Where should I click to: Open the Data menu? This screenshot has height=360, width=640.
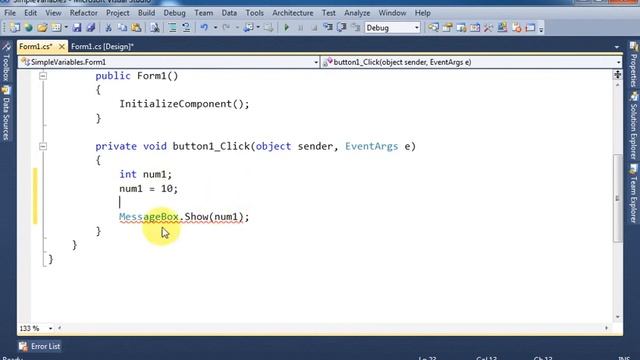(x=229, y=13)
